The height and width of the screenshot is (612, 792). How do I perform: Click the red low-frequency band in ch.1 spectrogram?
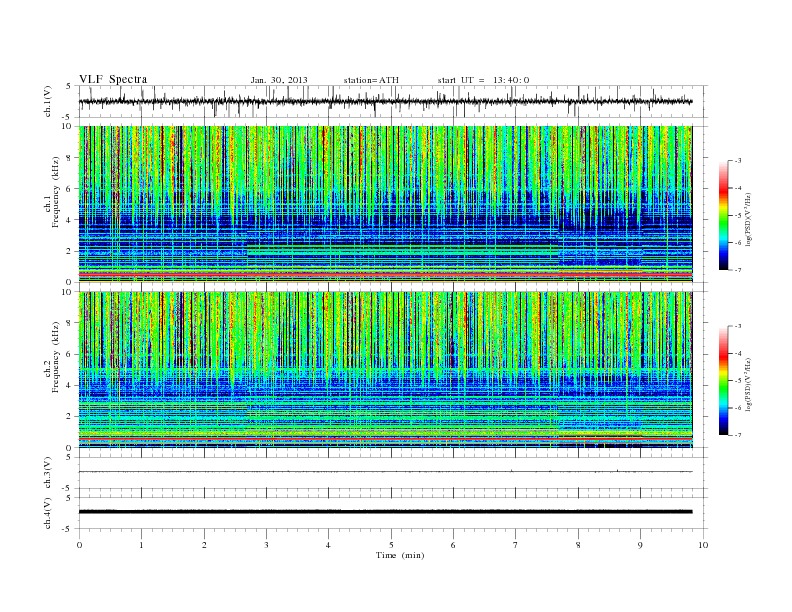(385, 274)
